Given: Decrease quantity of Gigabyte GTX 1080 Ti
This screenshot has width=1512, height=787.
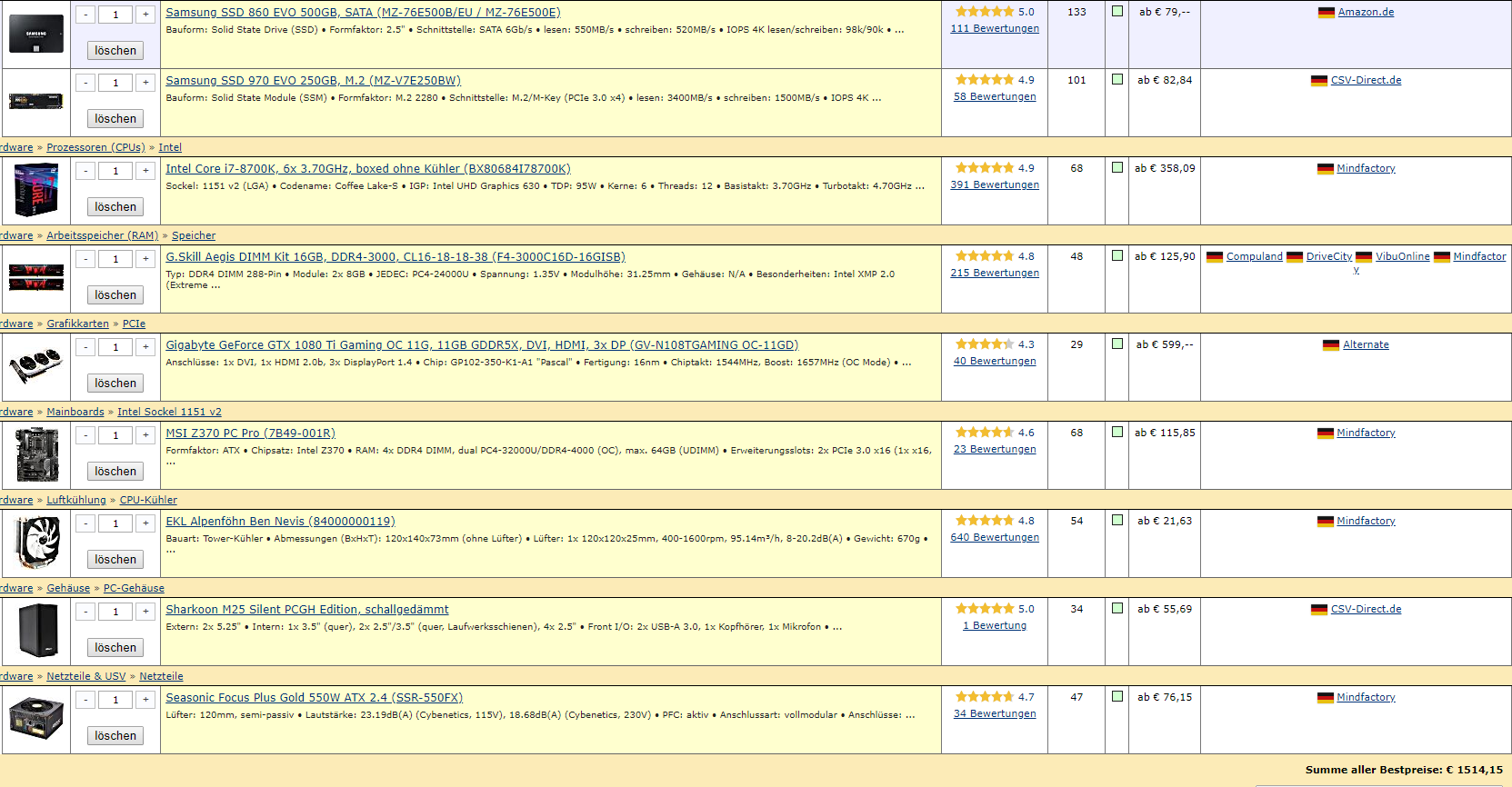Looking at the screenshot, I should coord(85,347).
